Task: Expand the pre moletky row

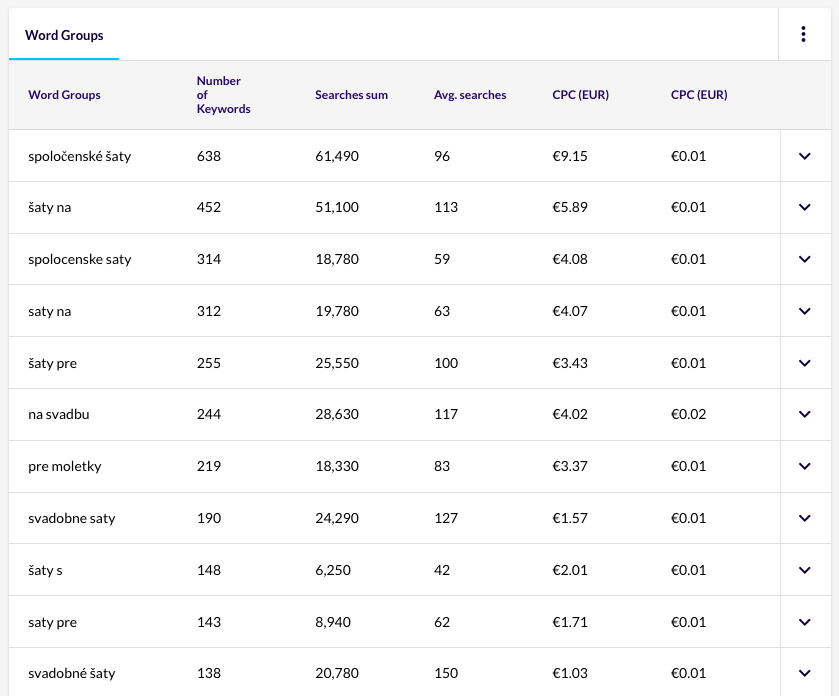Action: (x=805, y=466)
